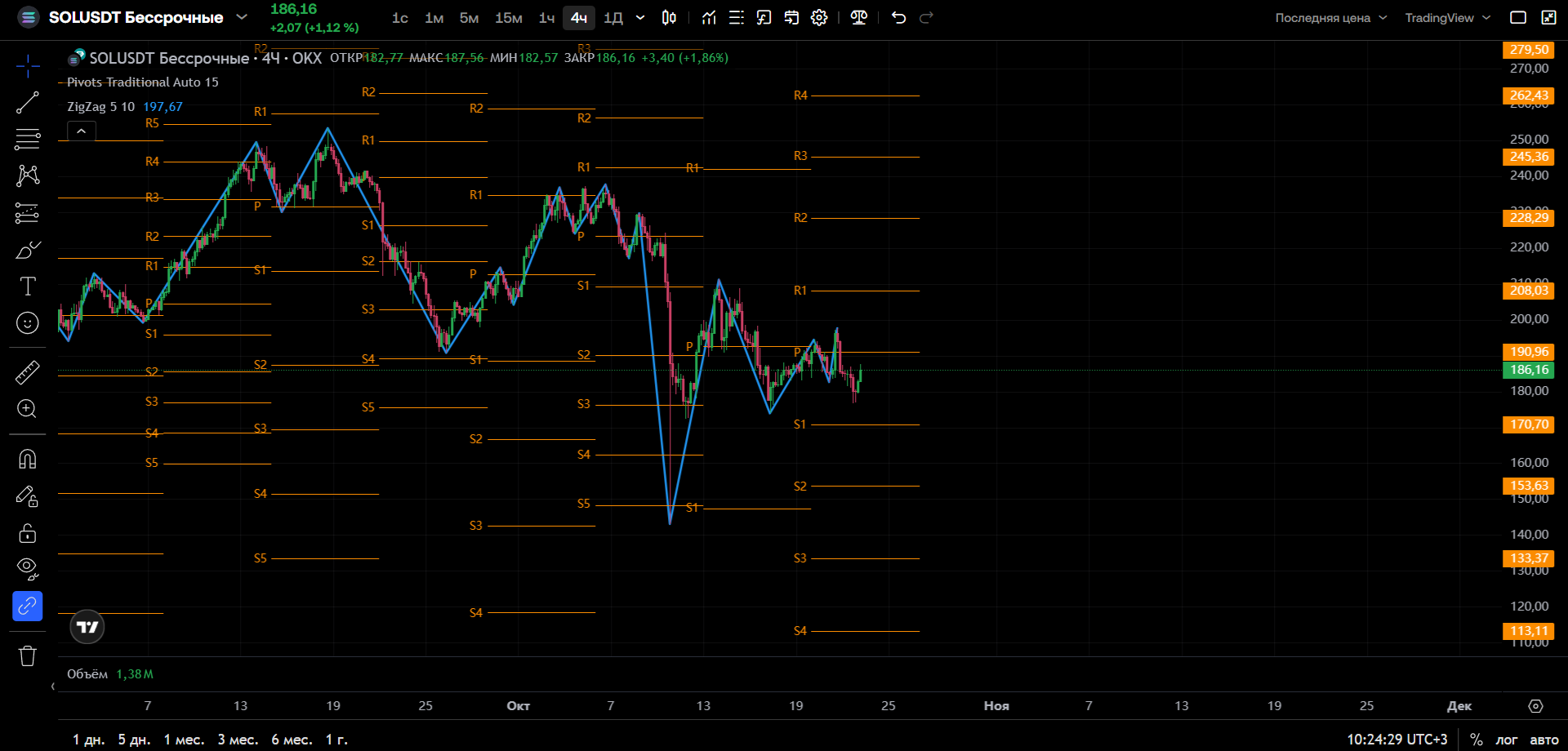Viewport: 1568px width, 751px height.
Task: Click the TradingView logo on chart
Action: click(87, 627)
